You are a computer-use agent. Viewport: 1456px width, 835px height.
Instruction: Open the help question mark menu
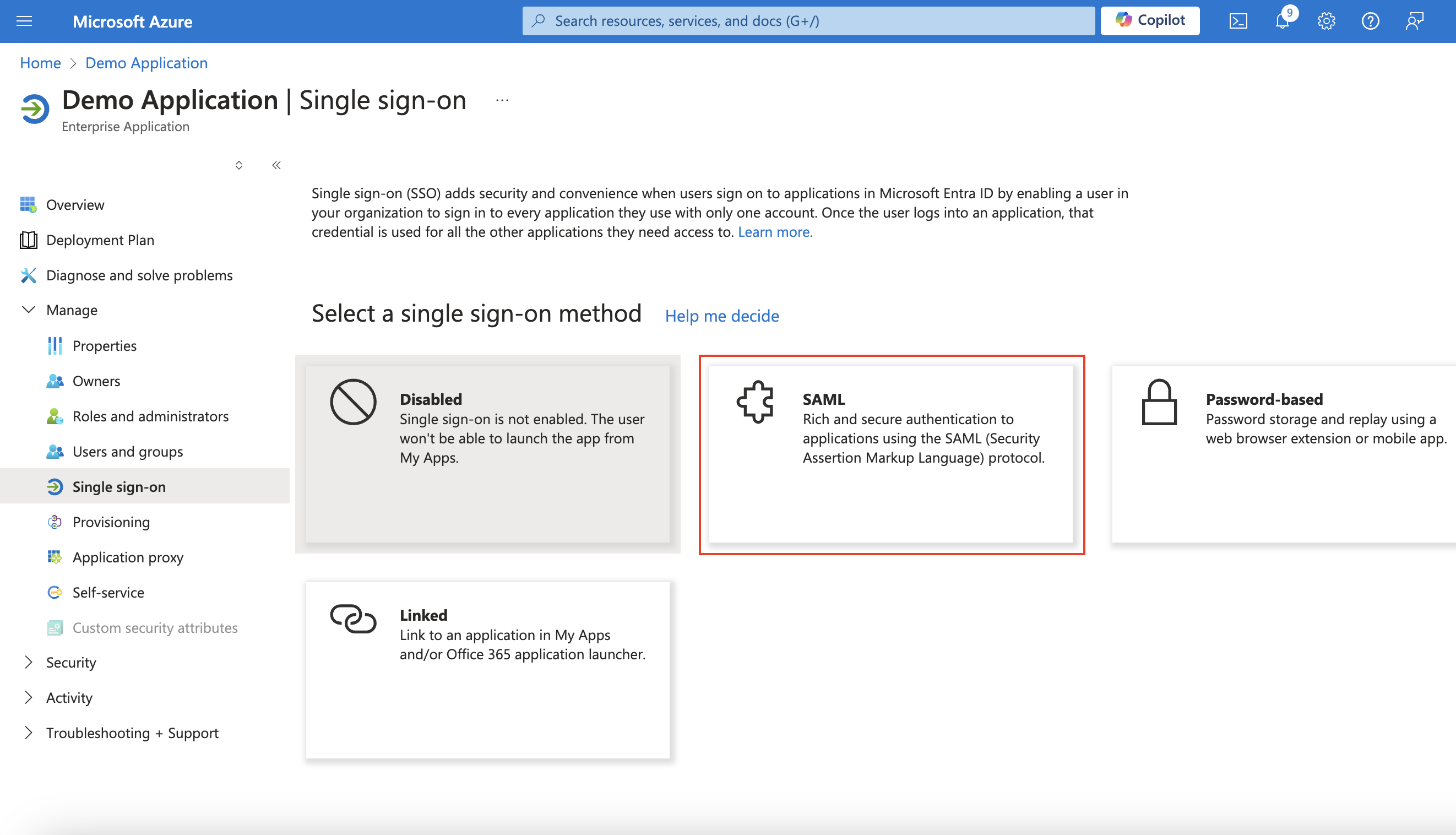click(1370, 21)
